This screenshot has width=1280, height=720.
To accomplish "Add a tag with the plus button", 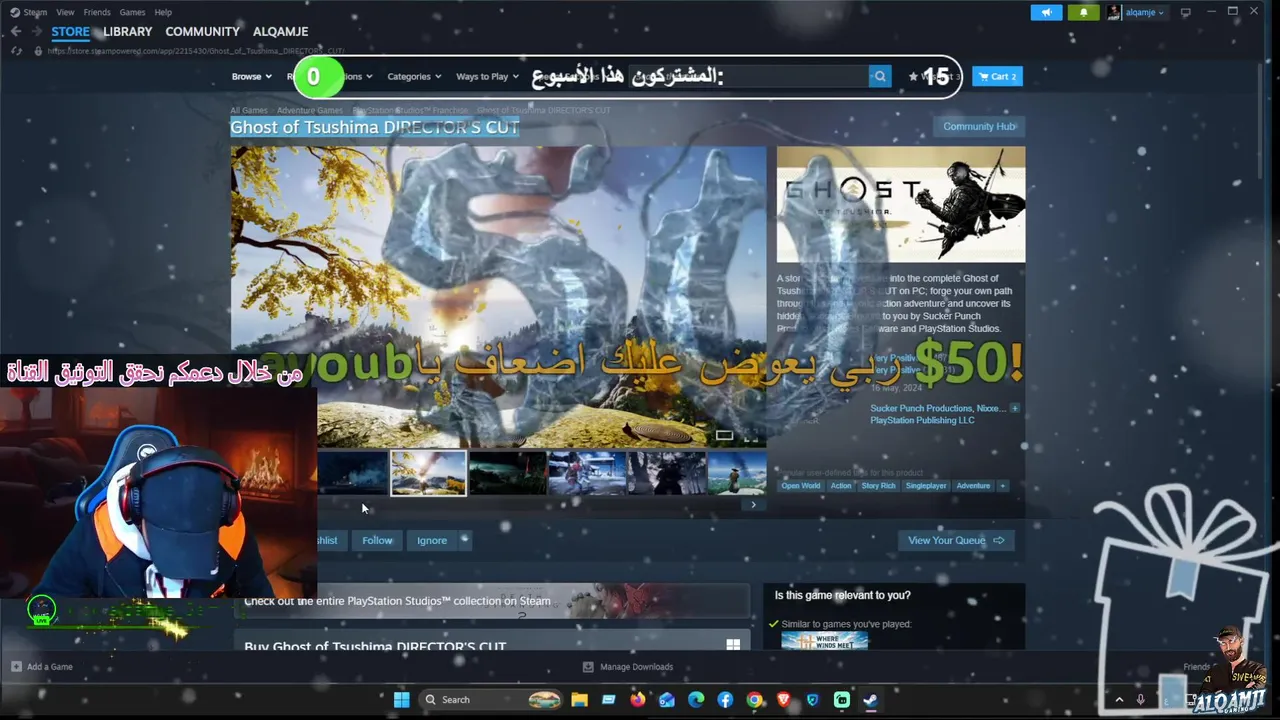I will coord(1003,486).
